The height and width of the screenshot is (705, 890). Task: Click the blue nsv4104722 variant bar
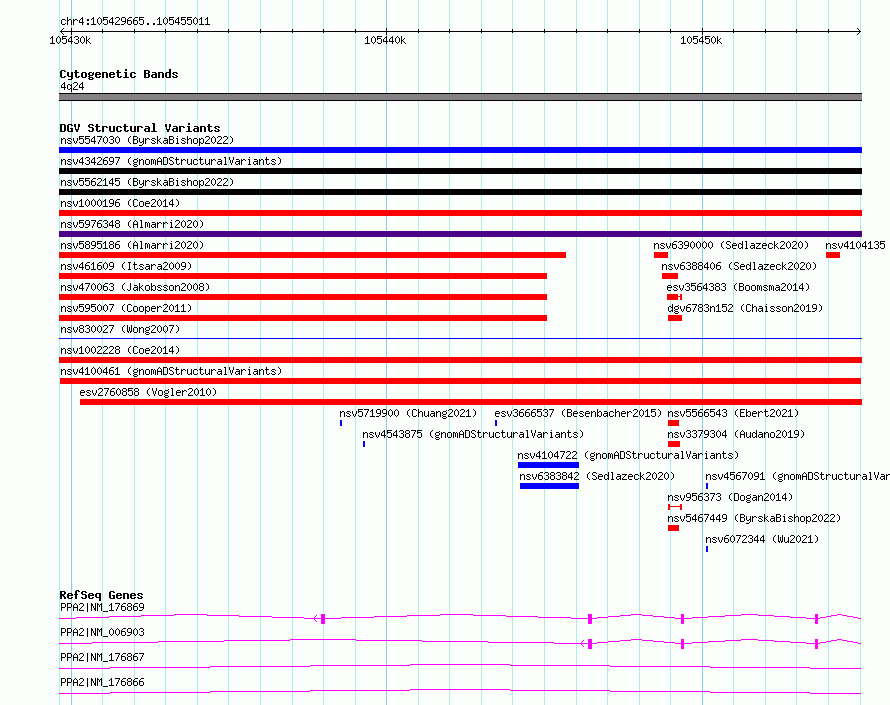point(548,465)
